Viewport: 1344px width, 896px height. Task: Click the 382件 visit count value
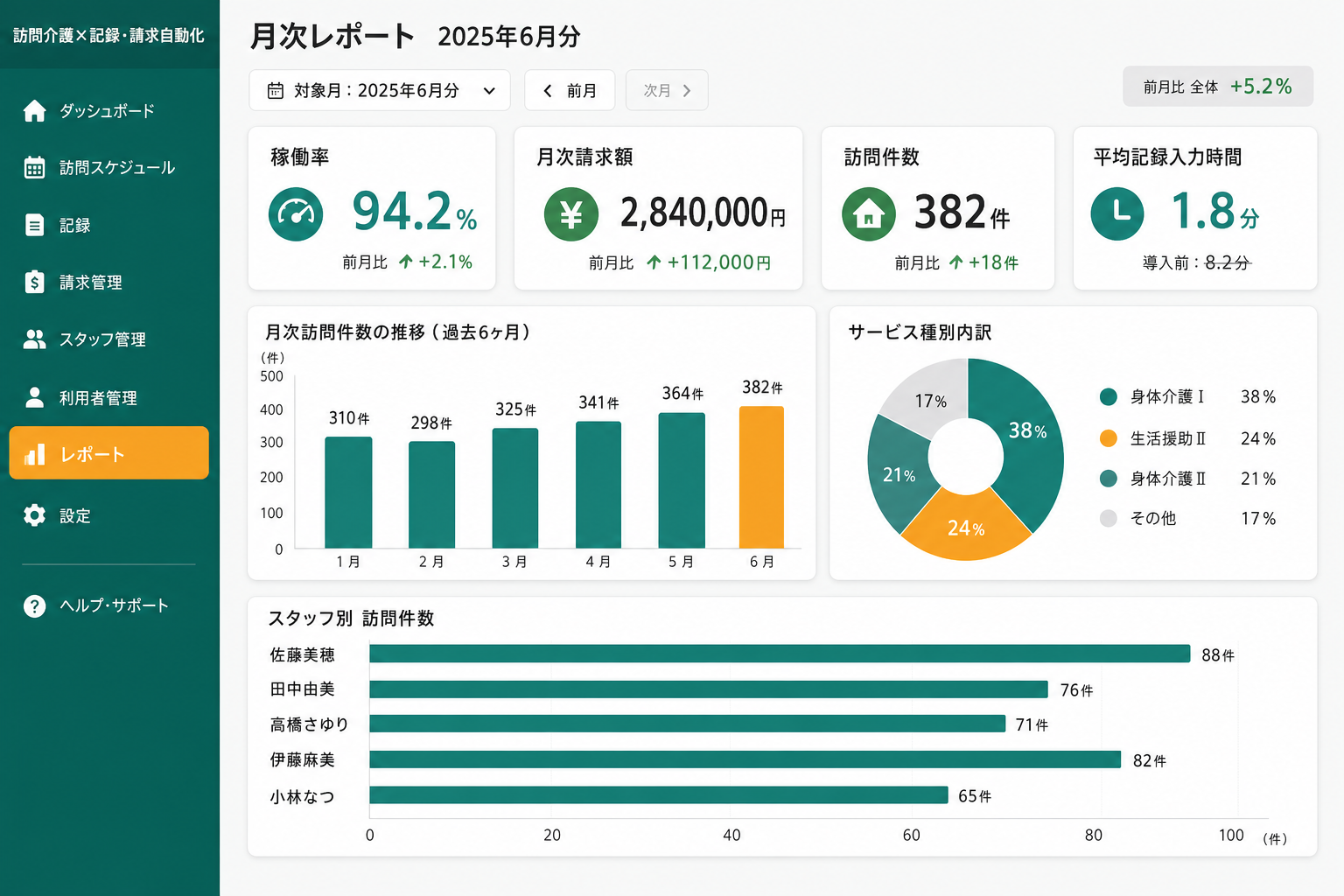tap(962, 213)
